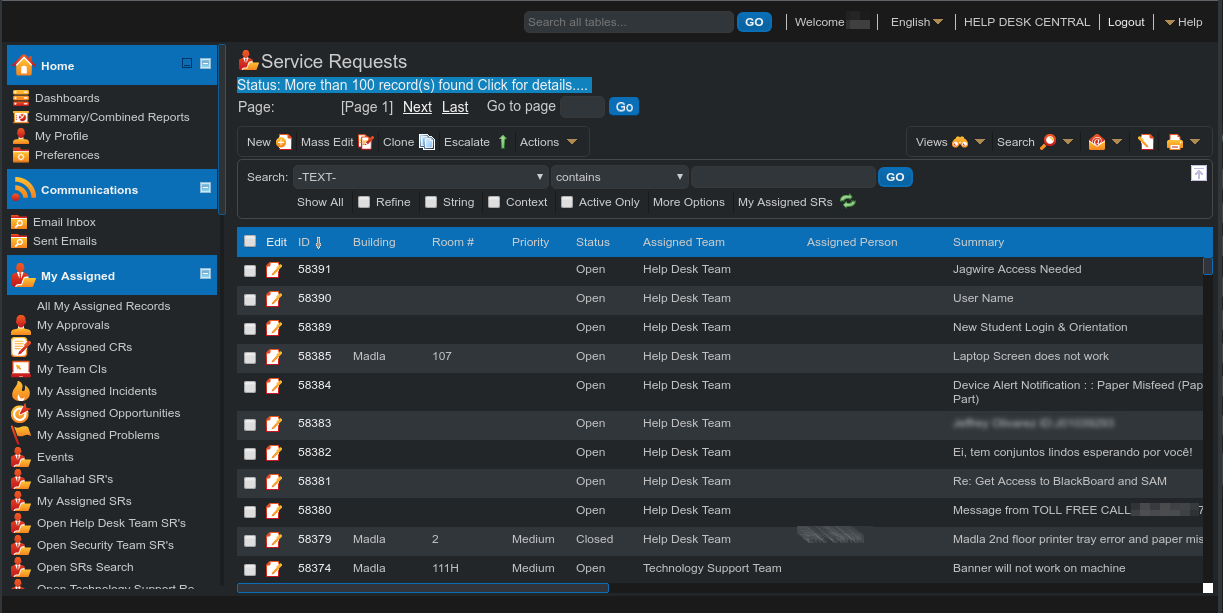Click the My Assigned Opportunities icon

point(20,413)
